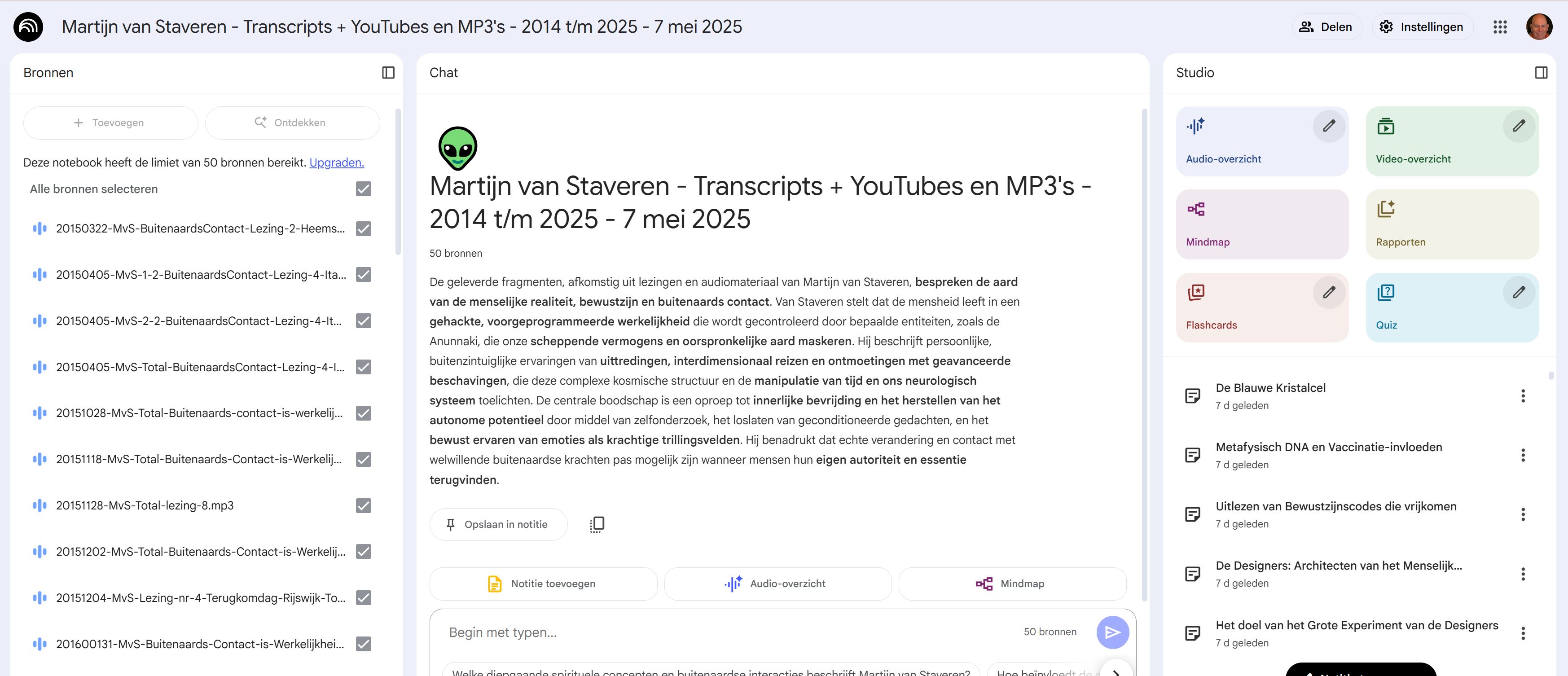The width and height of the screenshot is (1568, 676).
Task: Edit Audio-overzicht pencil icon
Action: [1329, 126]
